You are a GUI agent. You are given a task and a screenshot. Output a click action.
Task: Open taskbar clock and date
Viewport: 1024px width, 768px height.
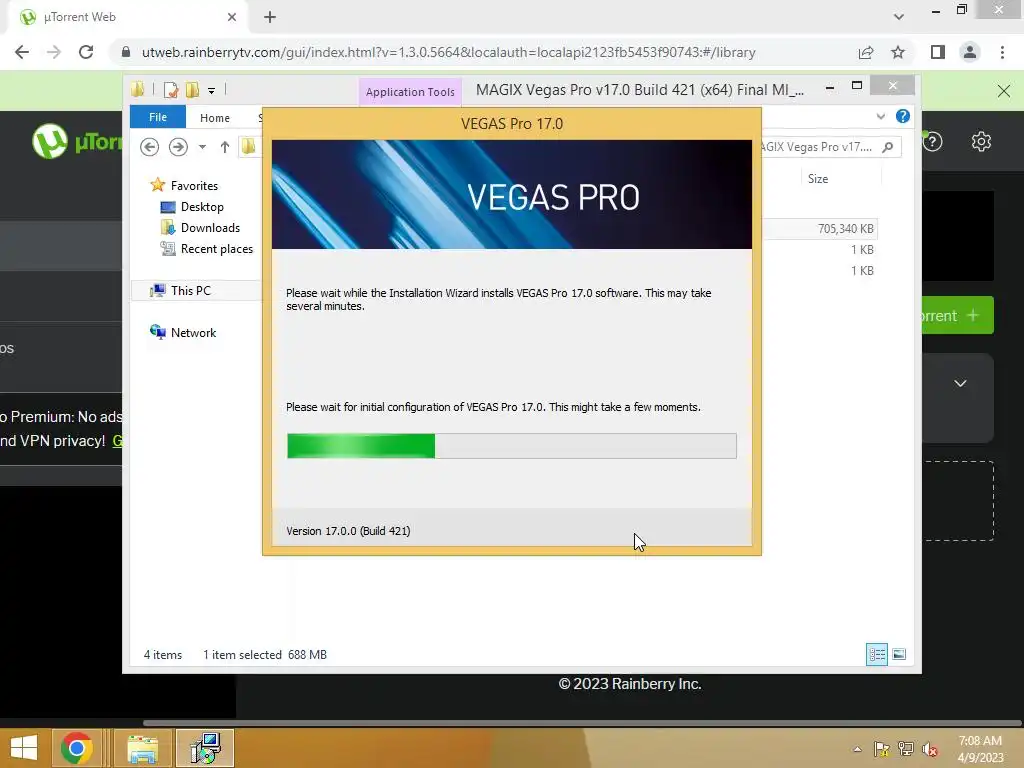point(980,749)
